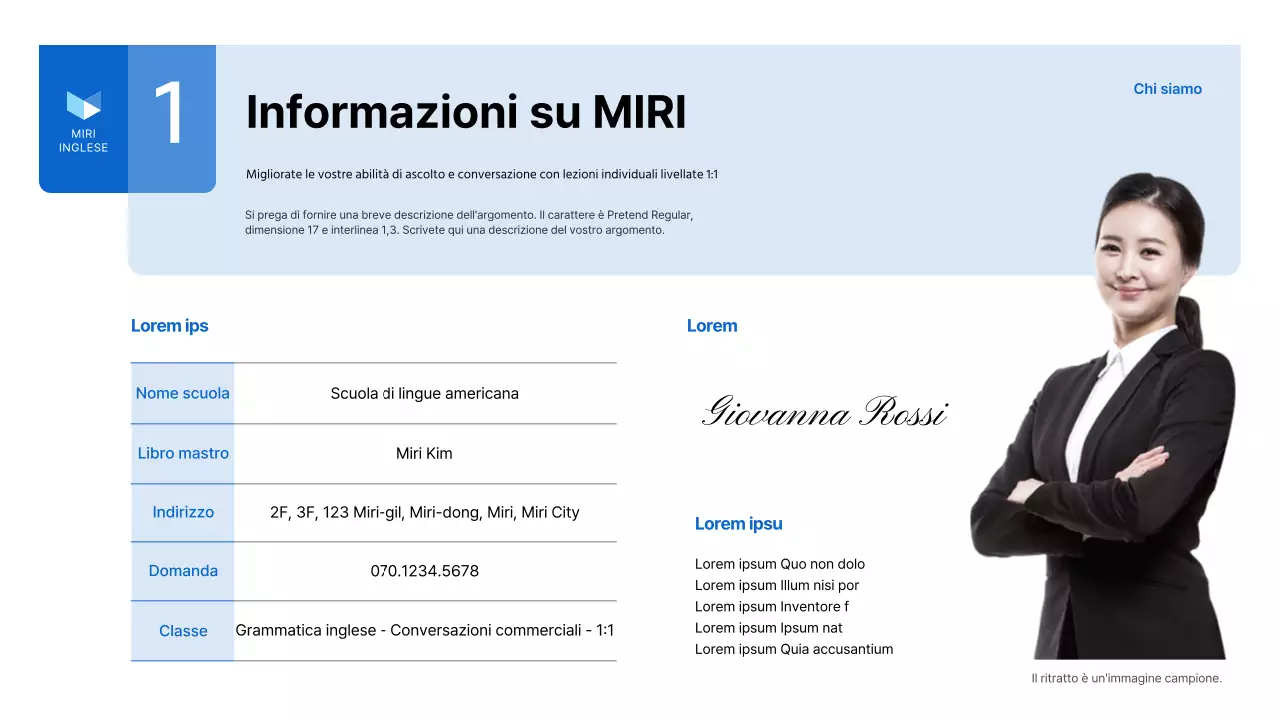Click the 'Lorem ips' table heading
Viewport: 1280px width, 720px height.
click(x=170, y=326)
